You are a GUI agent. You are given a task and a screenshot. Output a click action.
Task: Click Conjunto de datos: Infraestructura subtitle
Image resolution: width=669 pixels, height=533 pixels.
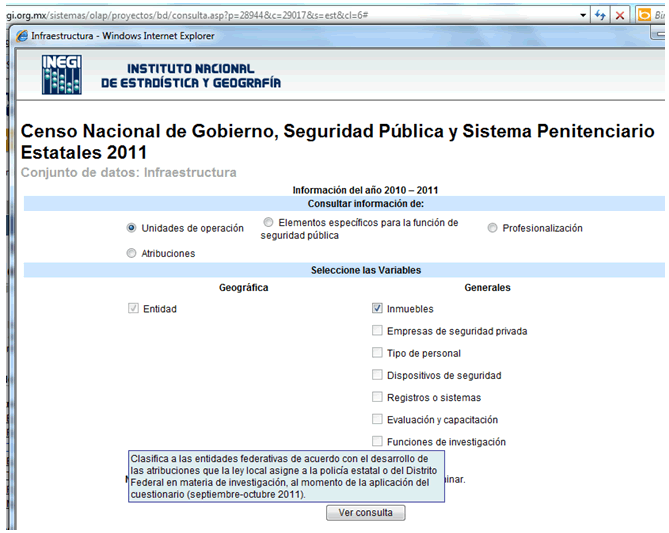pyautogui.click(x=128, y=172)
